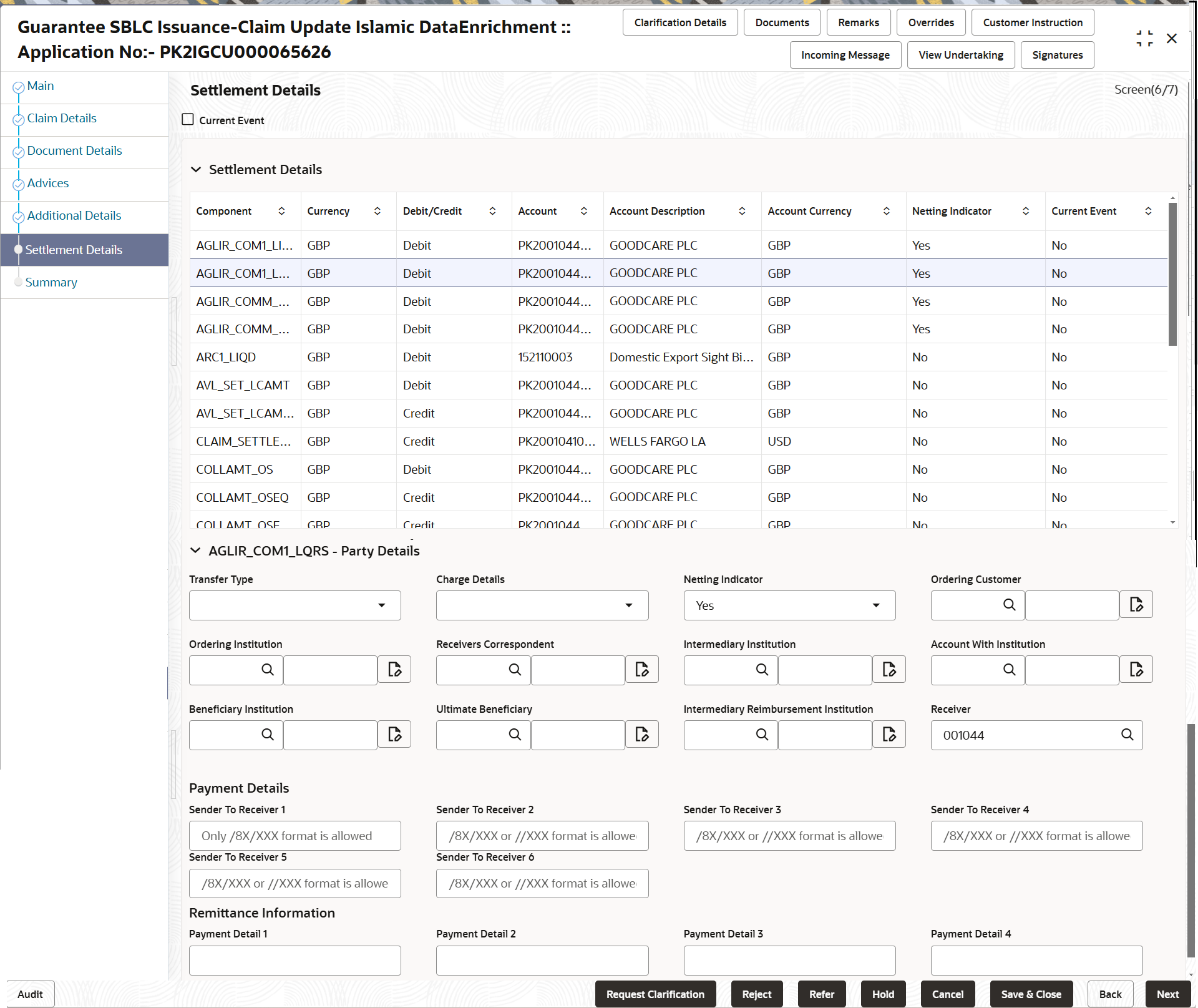Image resolution: width=1198 pixels, height=1008 pixels.
Task: Switch to the Advices section
Action: pyautogui.click(x=49, y=183)
